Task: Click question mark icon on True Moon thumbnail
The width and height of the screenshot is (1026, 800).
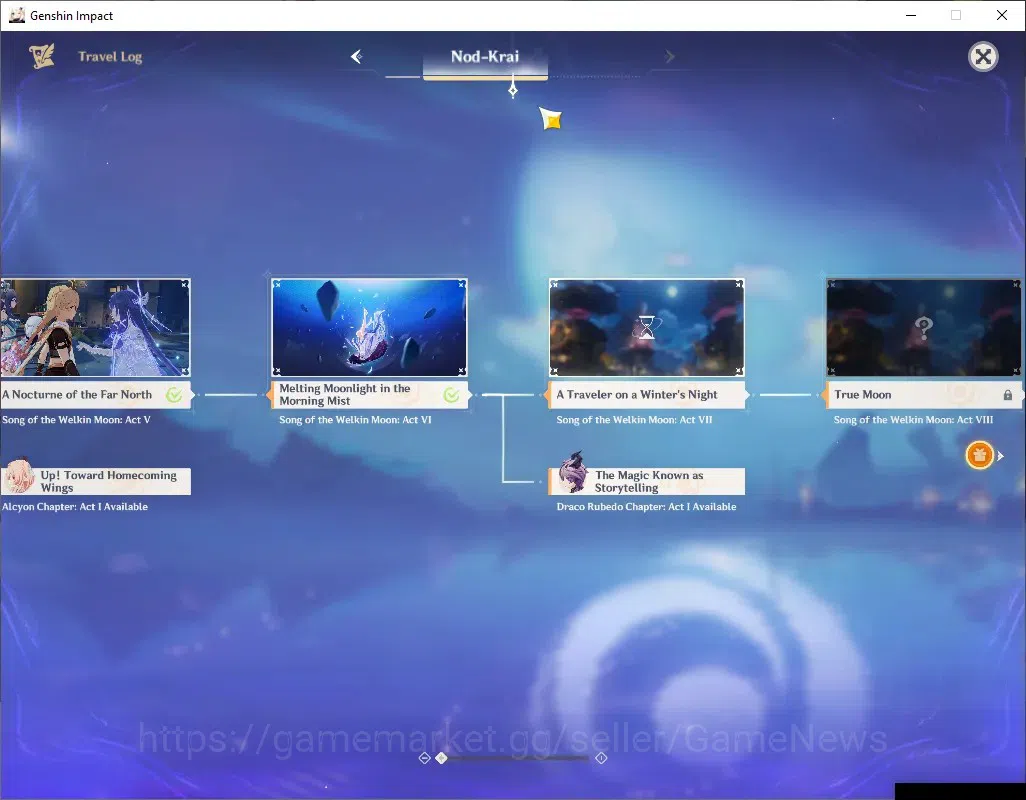Action: [x=923, y=327]
